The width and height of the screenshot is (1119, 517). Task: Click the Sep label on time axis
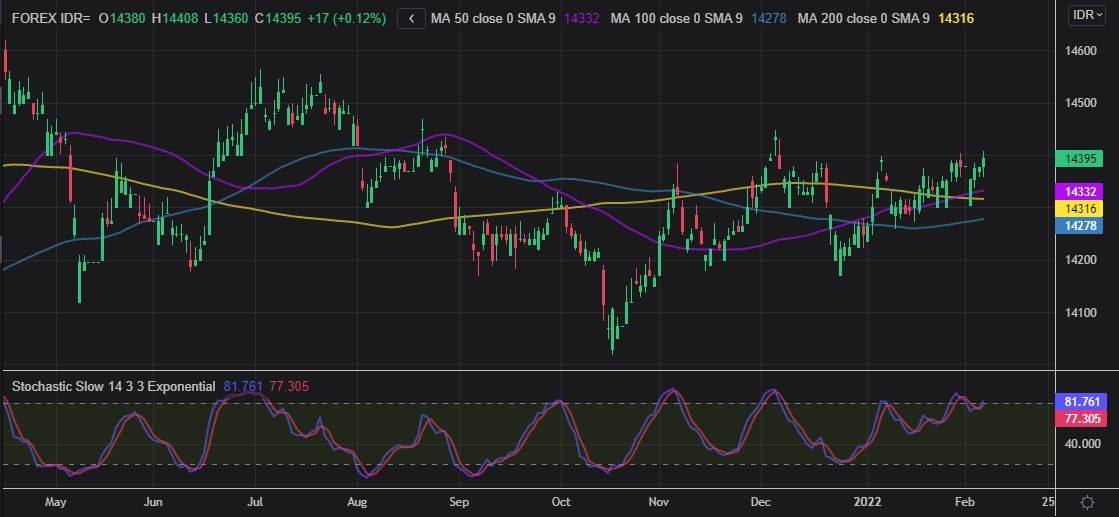tap(460, 501)
